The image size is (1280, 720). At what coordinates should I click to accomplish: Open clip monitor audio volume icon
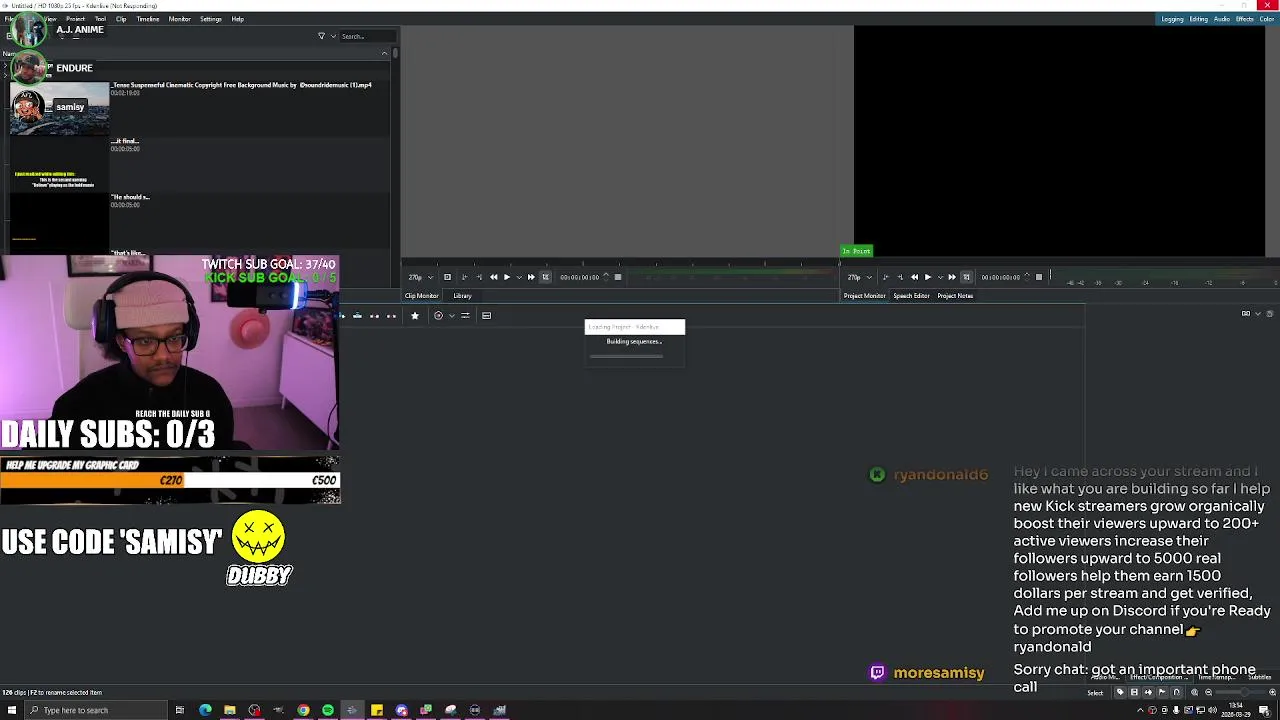[x=618, y=277]
